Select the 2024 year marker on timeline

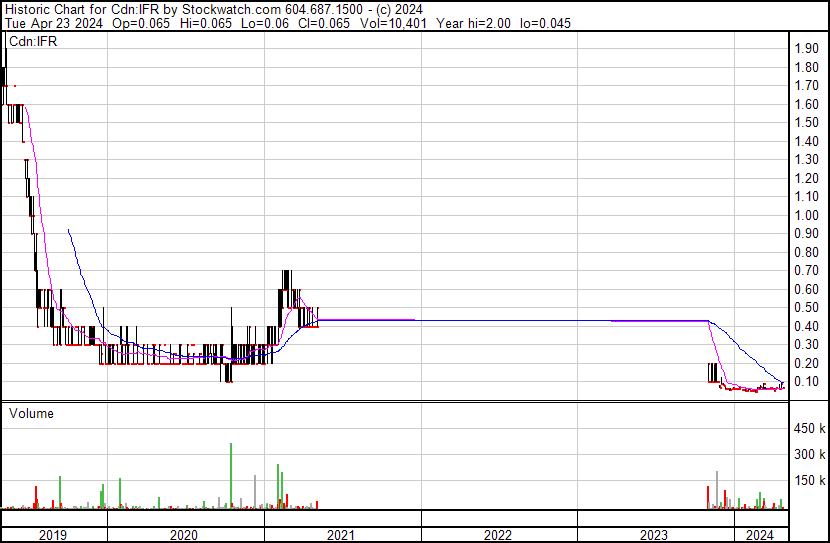(760, 535)
